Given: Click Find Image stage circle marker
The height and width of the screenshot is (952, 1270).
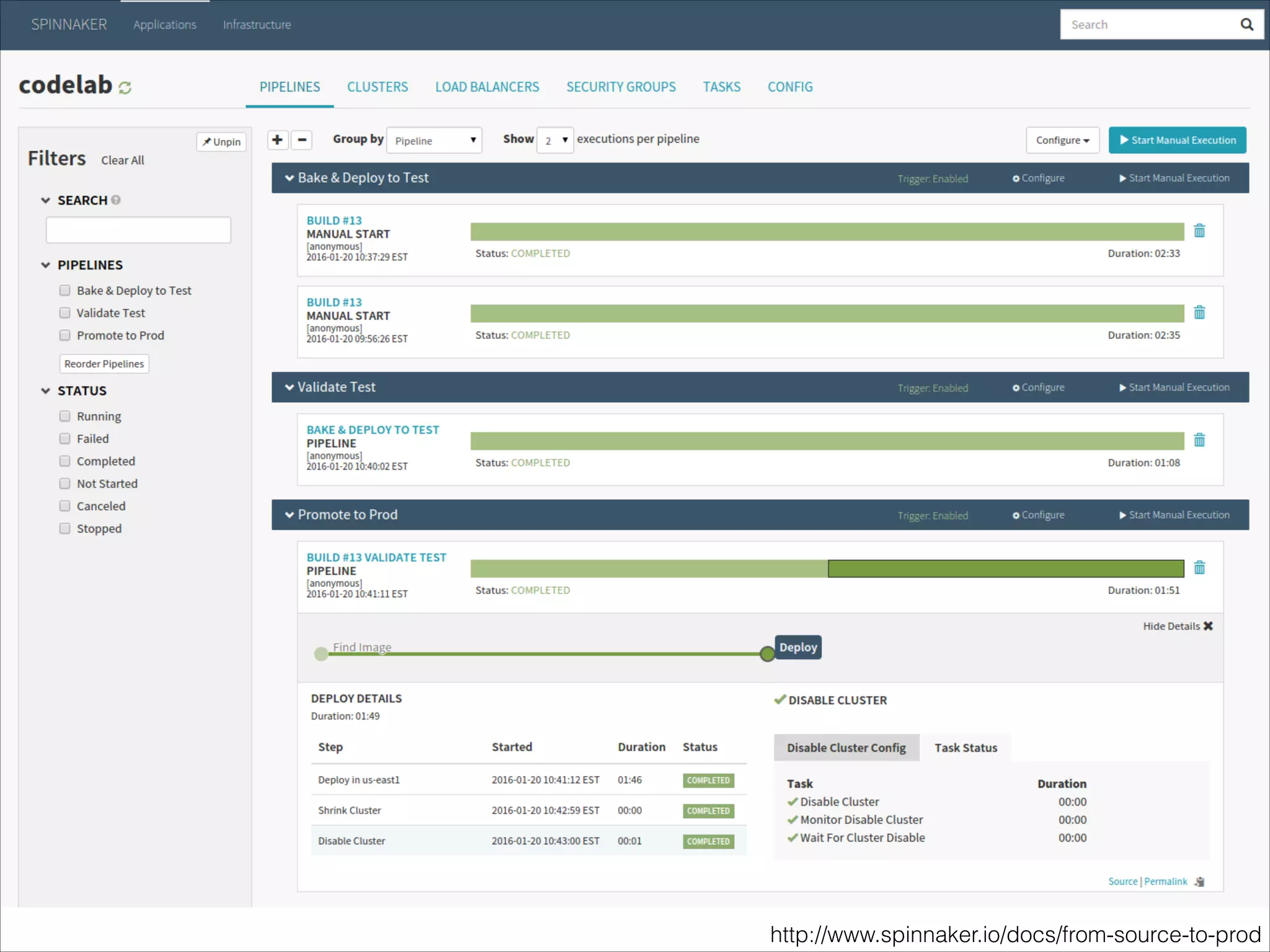Looking at the screenshot, I should click(x=321, y=654).
